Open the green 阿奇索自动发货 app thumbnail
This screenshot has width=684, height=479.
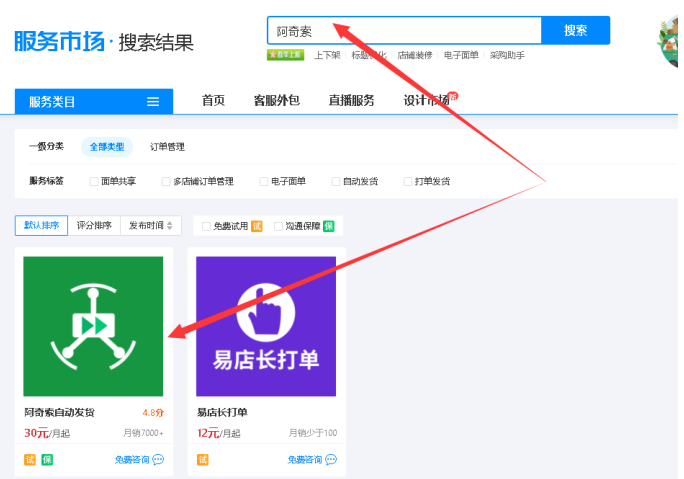[93, 326]
